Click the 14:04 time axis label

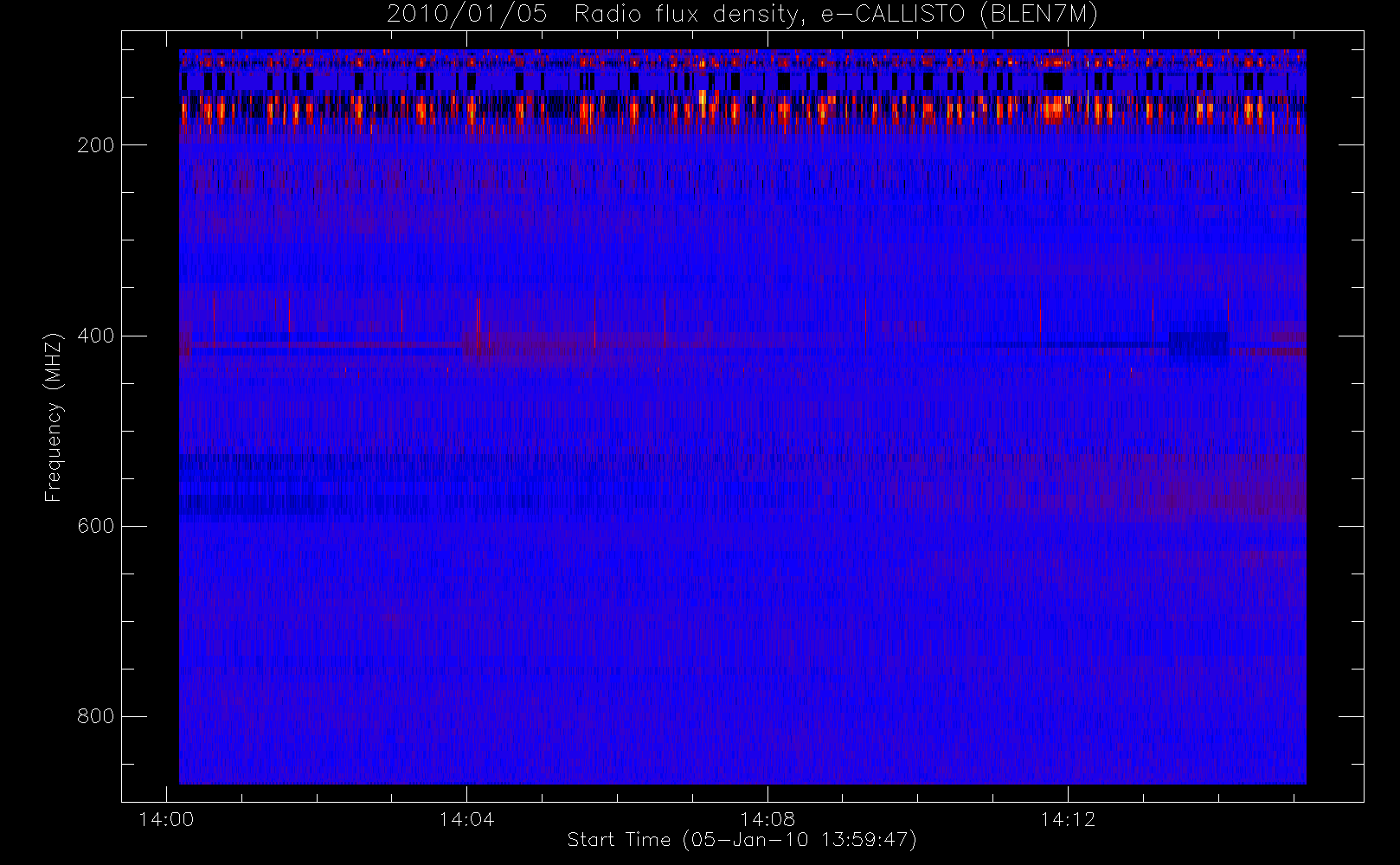[466, 819]
